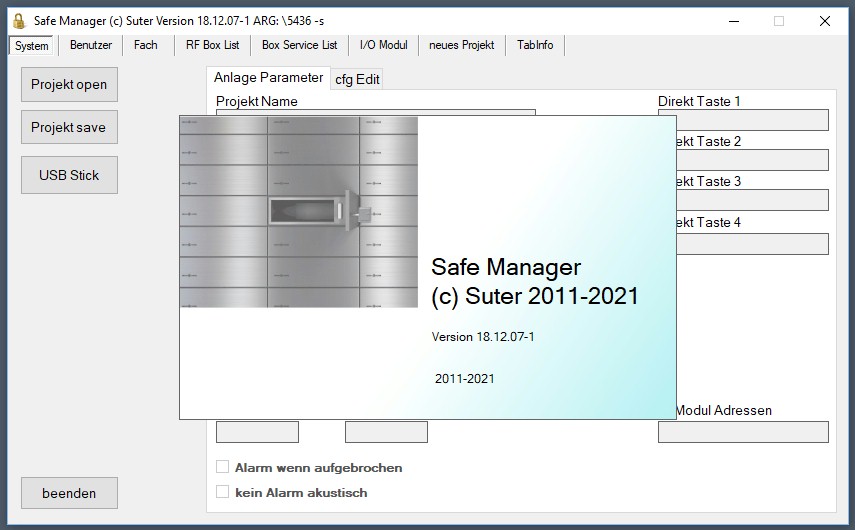The height and width of the screenshot is (530, 855).
Task: Enable 'Alarm wenn aufgebrochen' checkbox
Action: [223, 467]
